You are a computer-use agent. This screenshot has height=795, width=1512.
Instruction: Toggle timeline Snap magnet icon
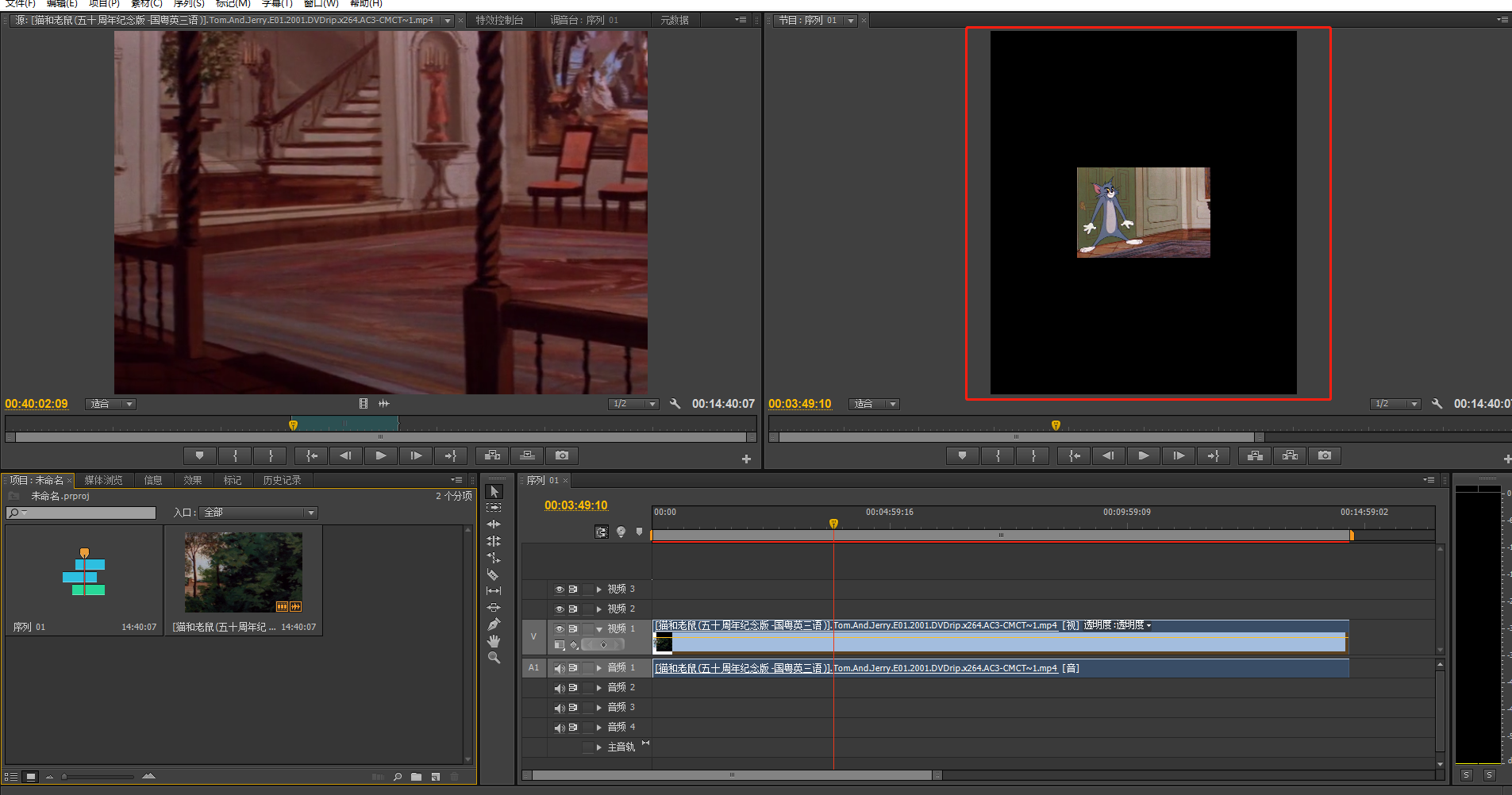[602, 532]
